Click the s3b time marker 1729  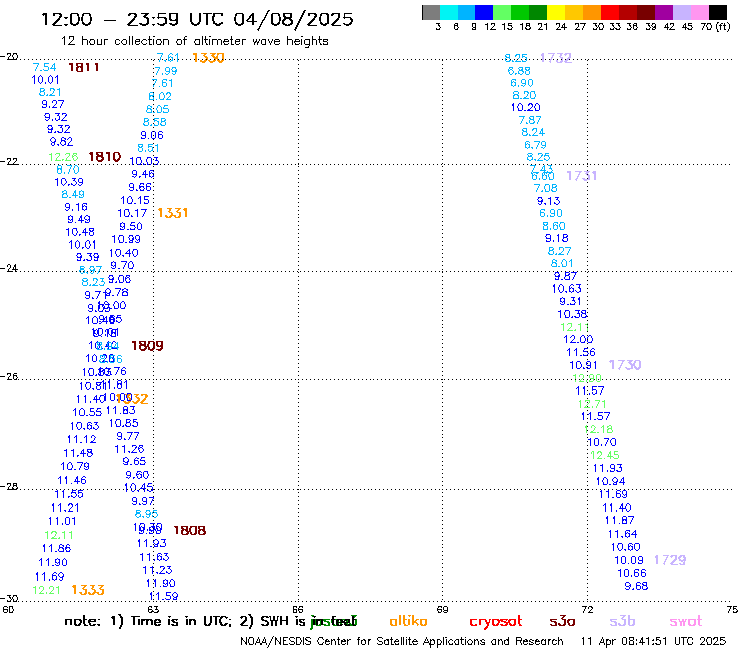click(x=670, y=560)
